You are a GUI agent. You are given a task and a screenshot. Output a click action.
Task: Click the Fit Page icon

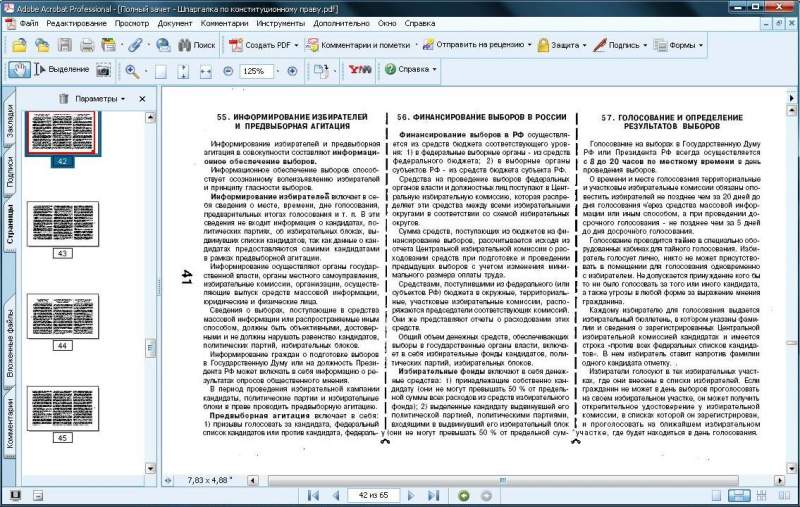click(183, 71)
